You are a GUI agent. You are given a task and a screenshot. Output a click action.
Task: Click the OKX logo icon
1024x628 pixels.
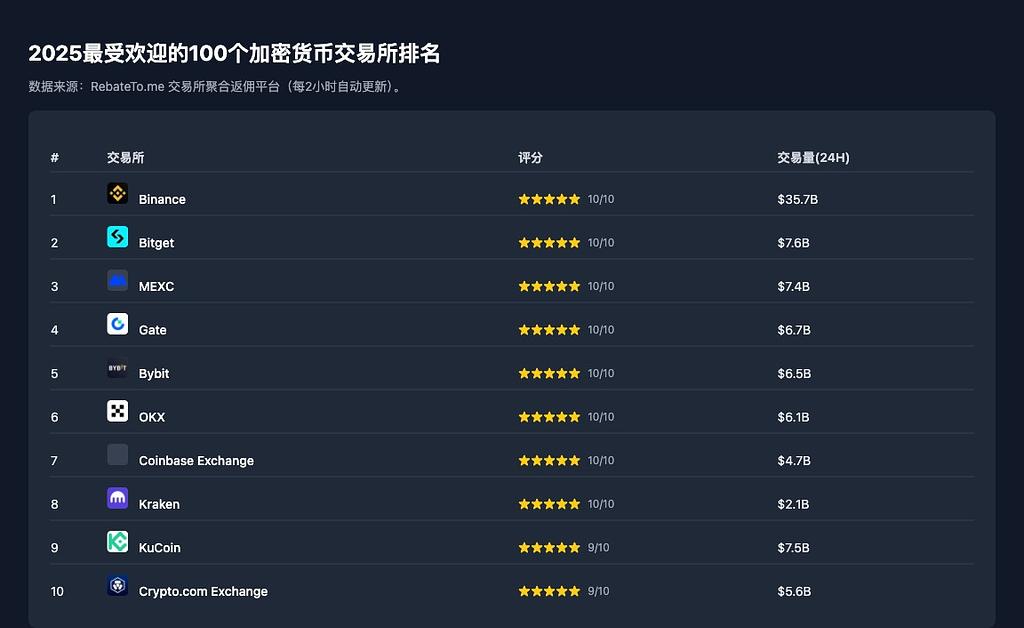(x=117, y=411)
